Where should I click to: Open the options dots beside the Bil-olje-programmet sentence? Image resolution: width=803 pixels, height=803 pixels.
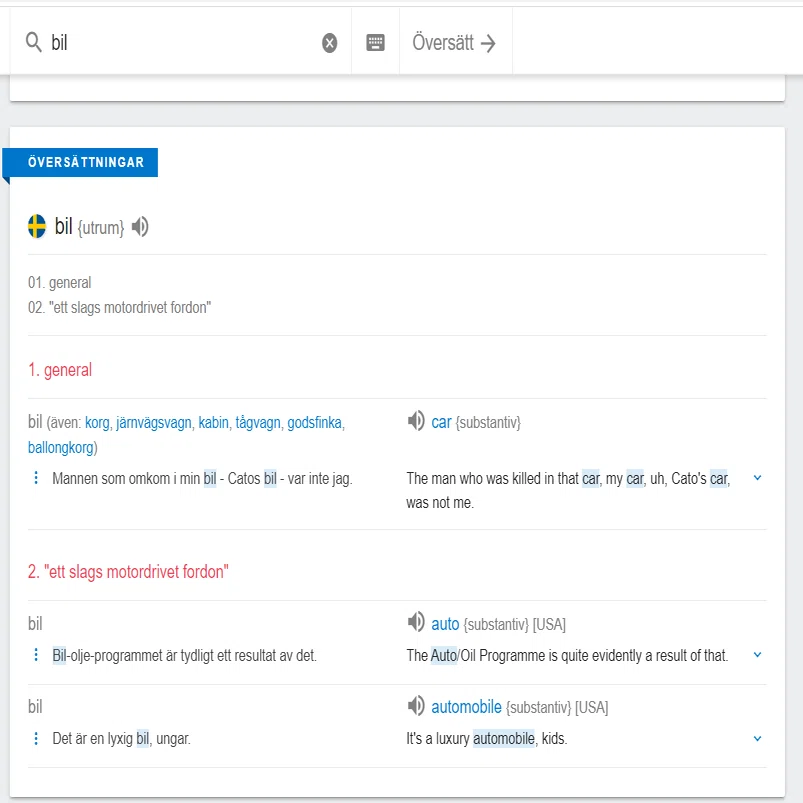[x=36, y=654]
